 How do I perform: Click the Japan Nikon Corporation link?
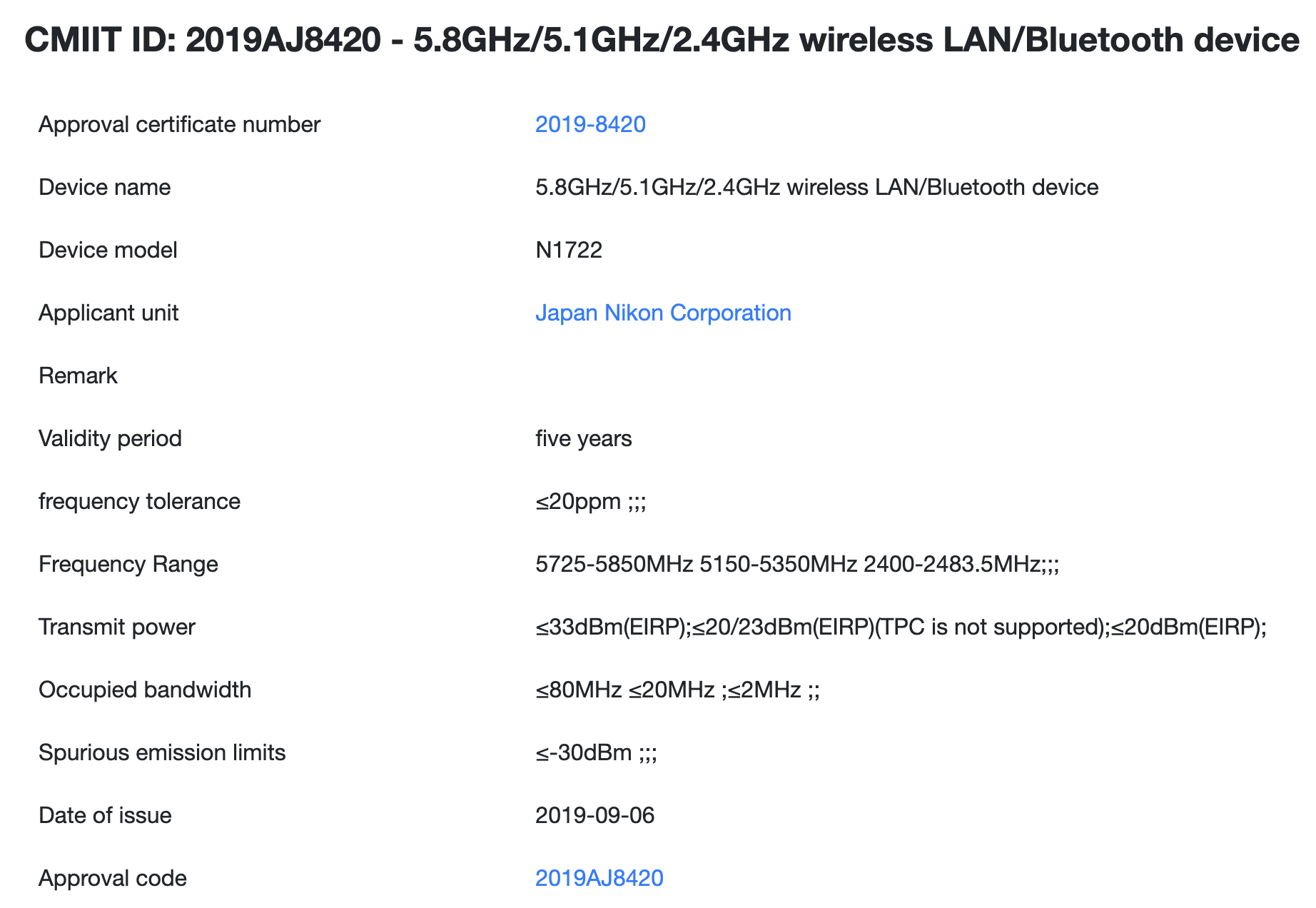tap(663, 313)
